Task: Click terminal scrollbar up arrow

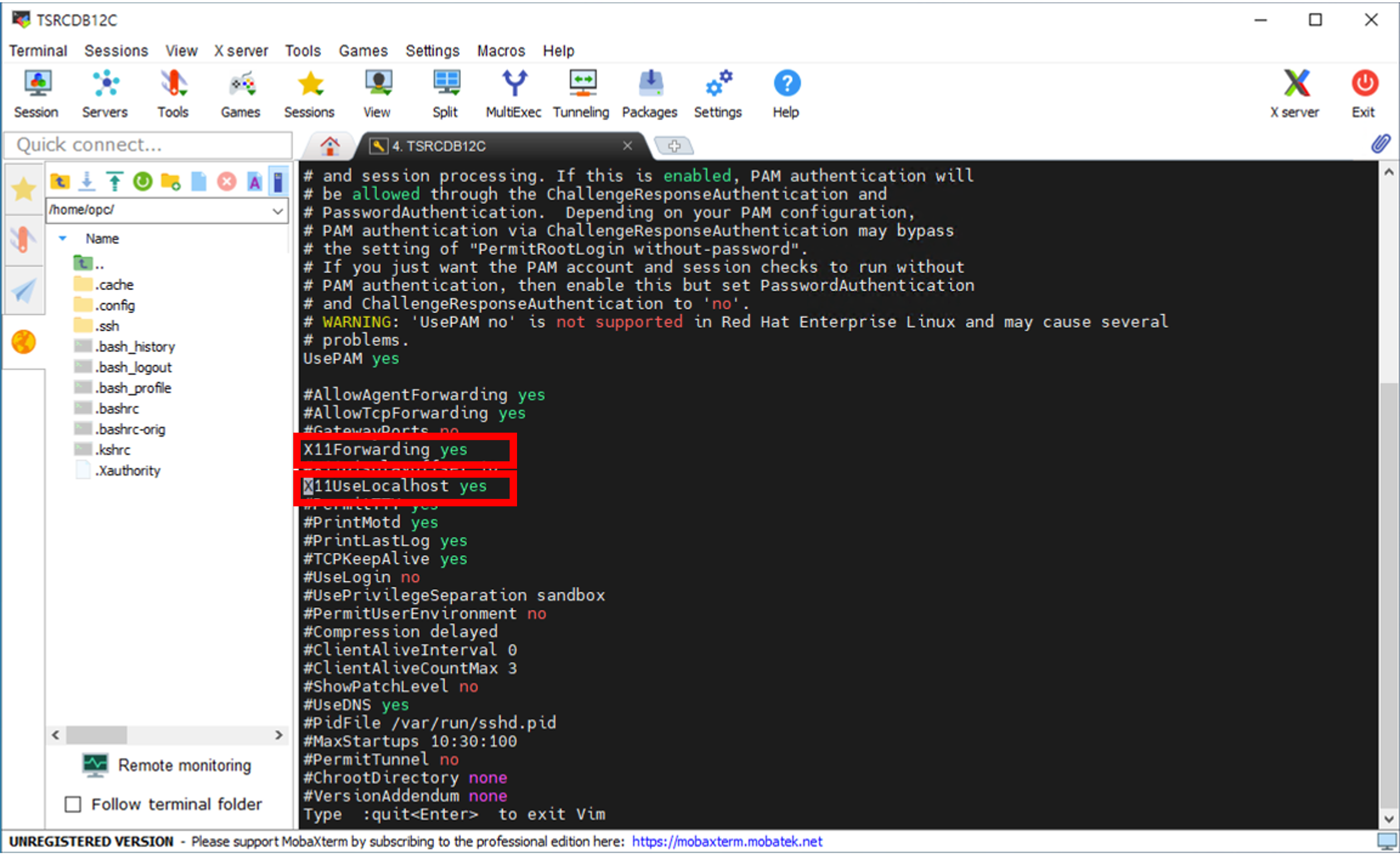Action: tap(1389, 172)
